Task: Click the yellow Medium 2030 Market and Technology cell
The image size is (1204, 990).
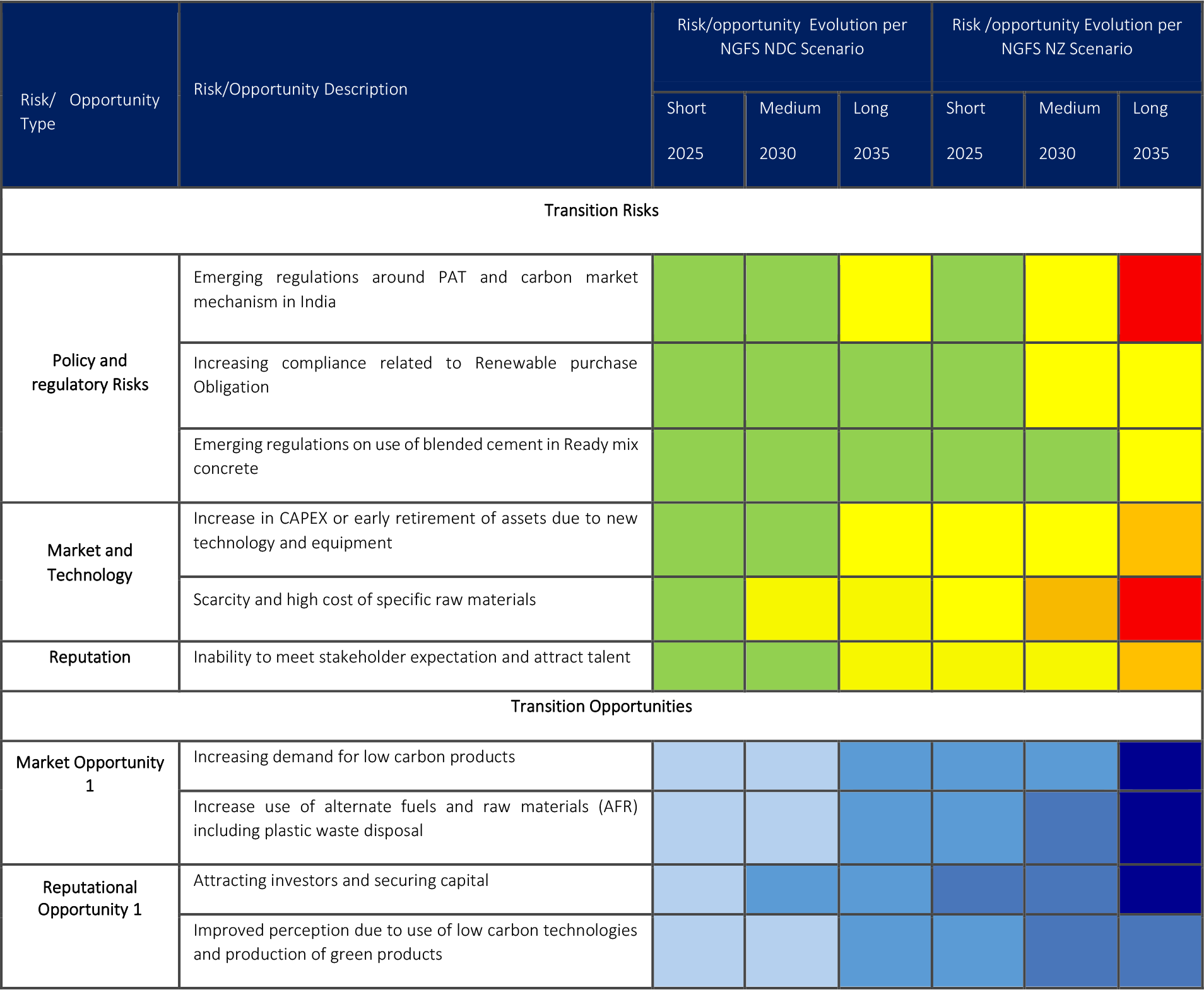Action: pos(791,609)
